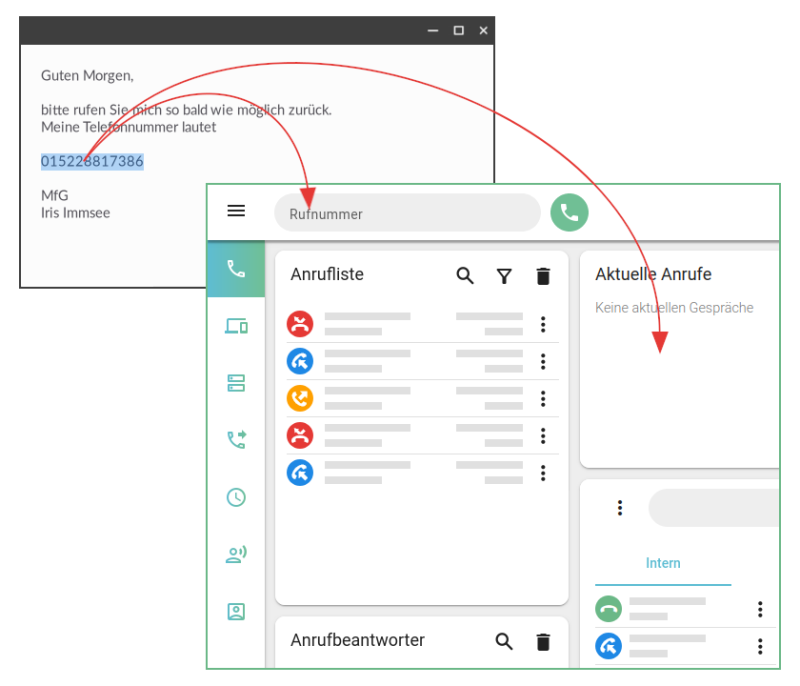Open options menu of fourth Anrufliste entry
Image resolution: width=800 pixels, height=686 pixels.
(543, 436)
